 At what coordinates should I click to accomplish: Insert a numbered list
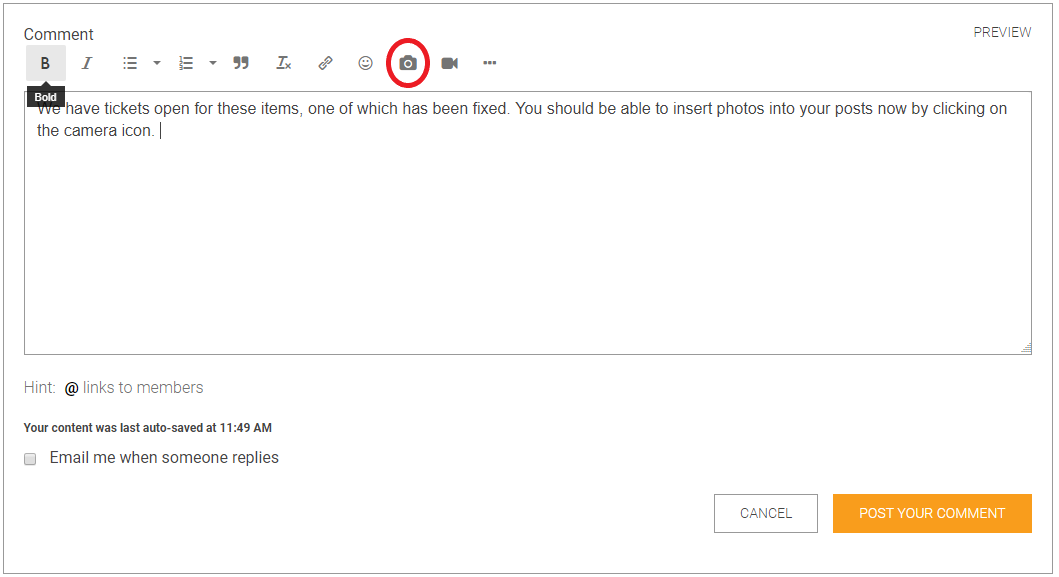(186, 63)
